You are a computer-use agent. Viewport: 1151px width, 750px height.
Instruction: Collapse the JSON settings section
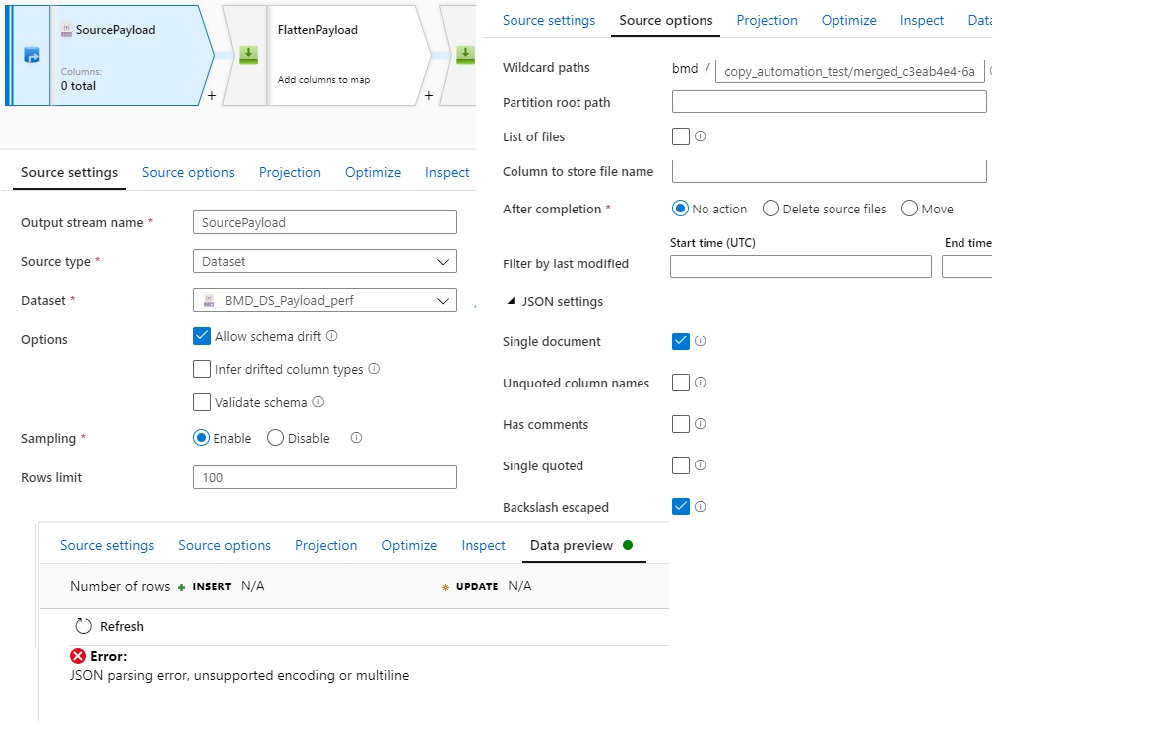coord(512,301)
